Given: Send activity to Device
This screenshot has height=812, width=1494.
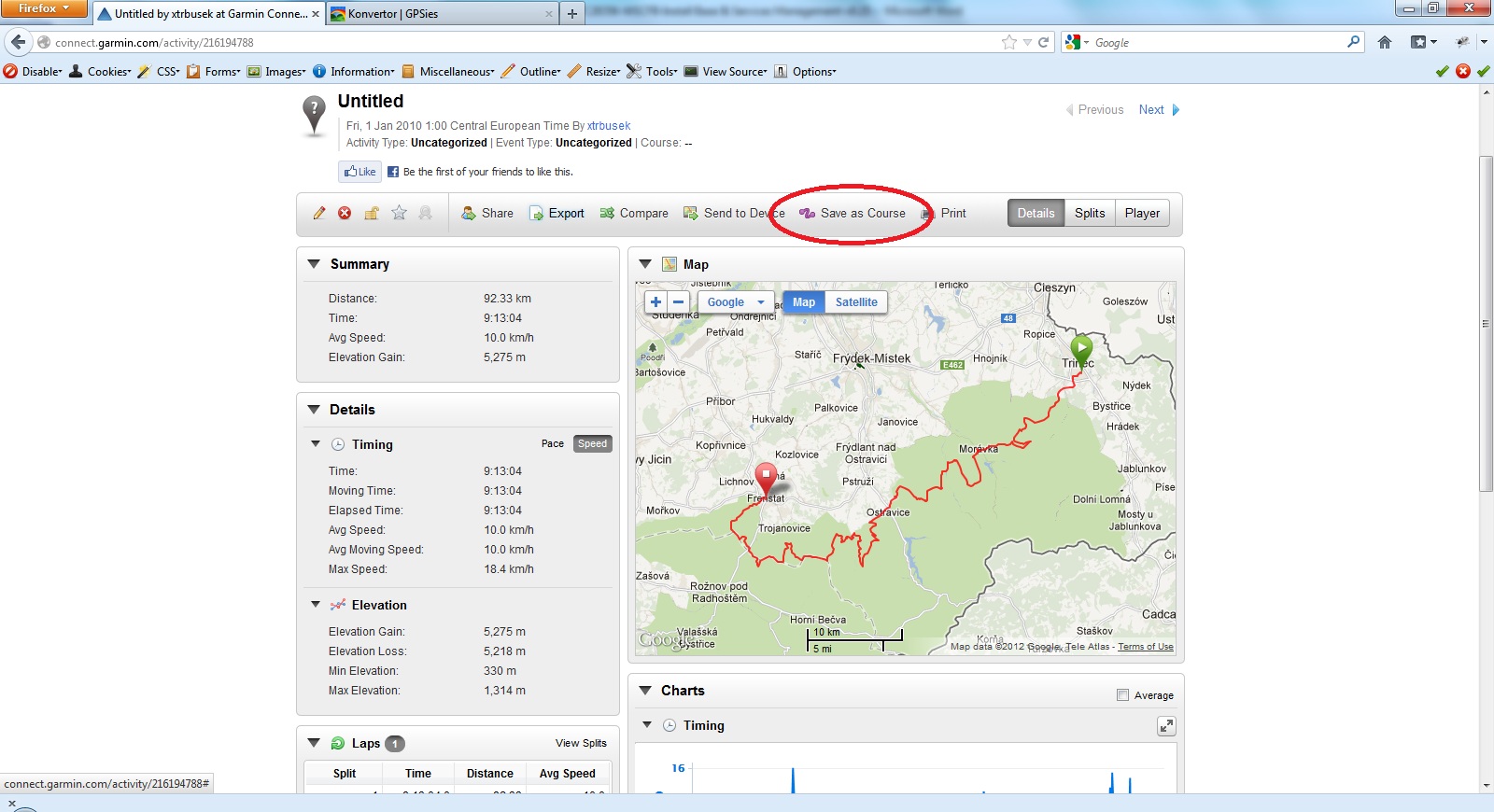Looking at the screenshot, I should pyautogui.click(x=734, y=213).
